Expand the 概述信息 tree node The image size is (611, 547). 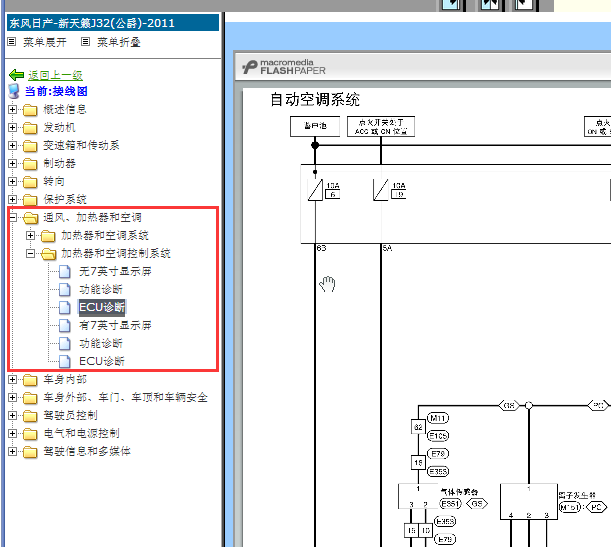(12, 109)
